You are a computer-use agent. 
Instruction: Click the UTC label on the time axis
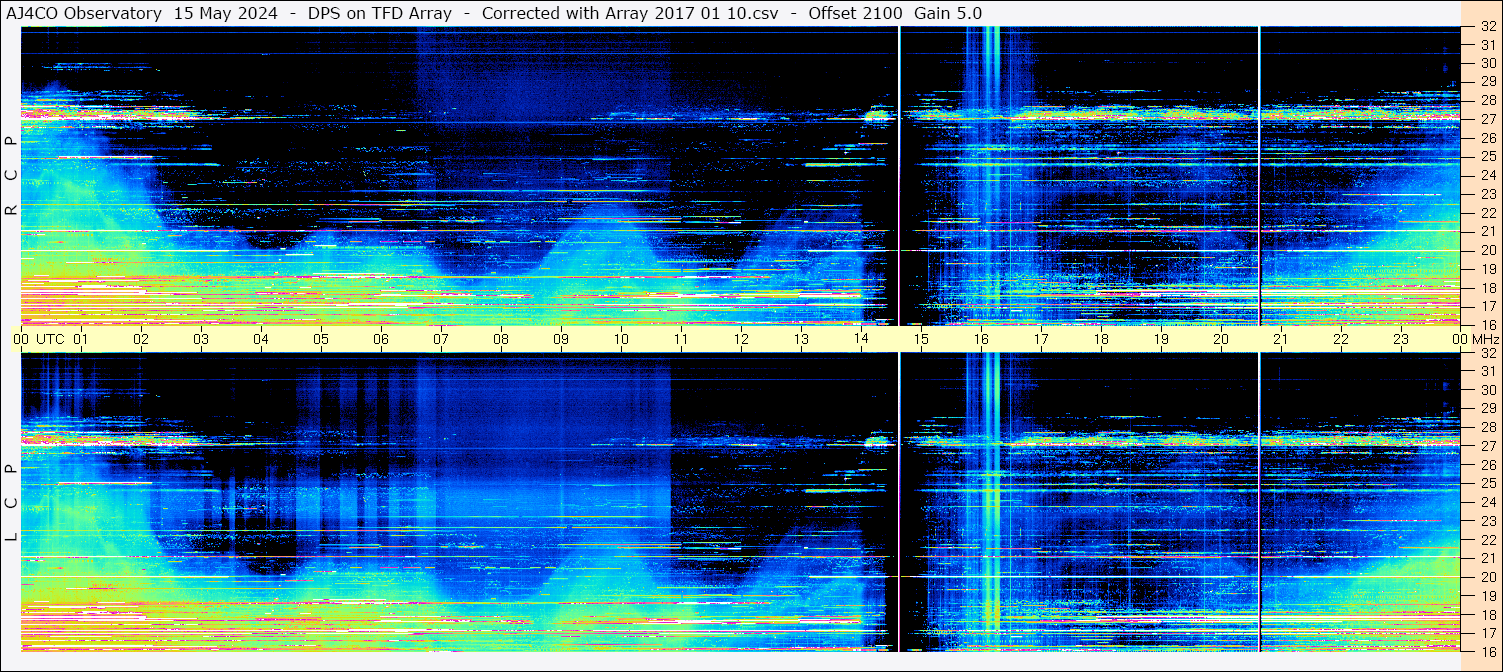(50, 339)
